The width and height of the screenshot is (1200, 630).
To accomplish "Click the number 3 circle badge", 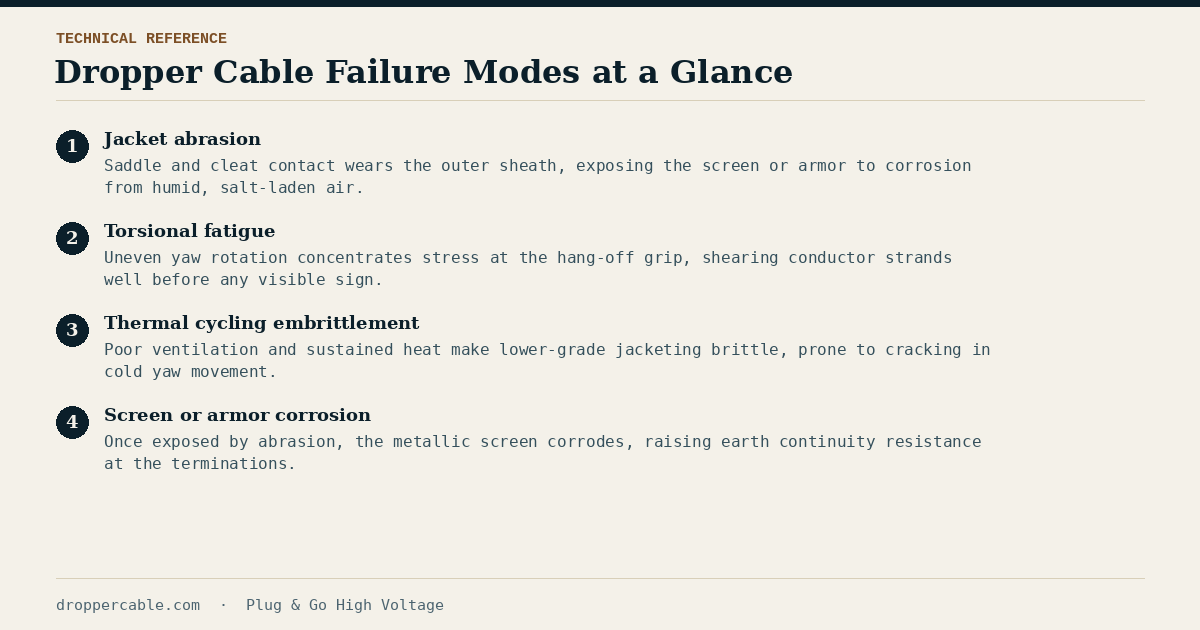I will (x=72, y=331).
